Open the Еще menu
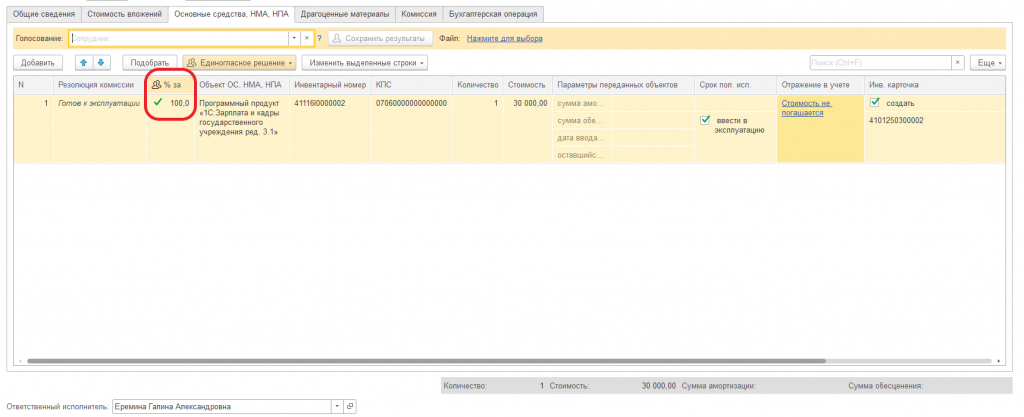 pyautogui.click(x=986, y=63)
